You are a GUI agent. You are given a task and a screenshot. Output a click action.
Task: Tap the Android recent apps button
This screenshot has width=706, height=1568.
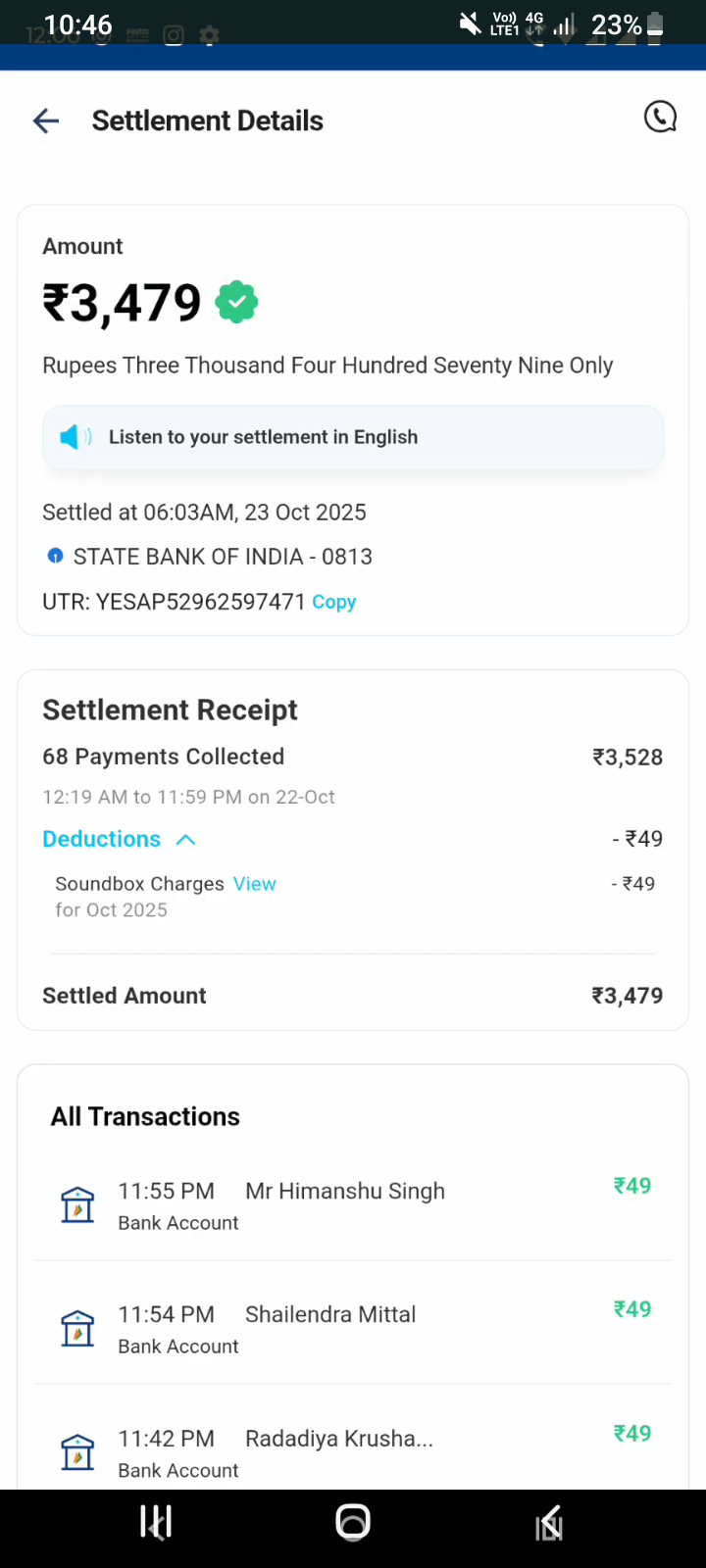point(156,1522)
